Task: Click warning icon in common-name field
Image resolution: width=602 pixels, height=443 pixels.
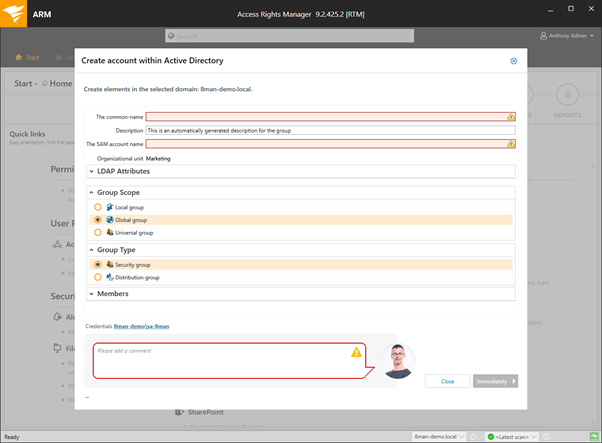Action: coord(511,117)
